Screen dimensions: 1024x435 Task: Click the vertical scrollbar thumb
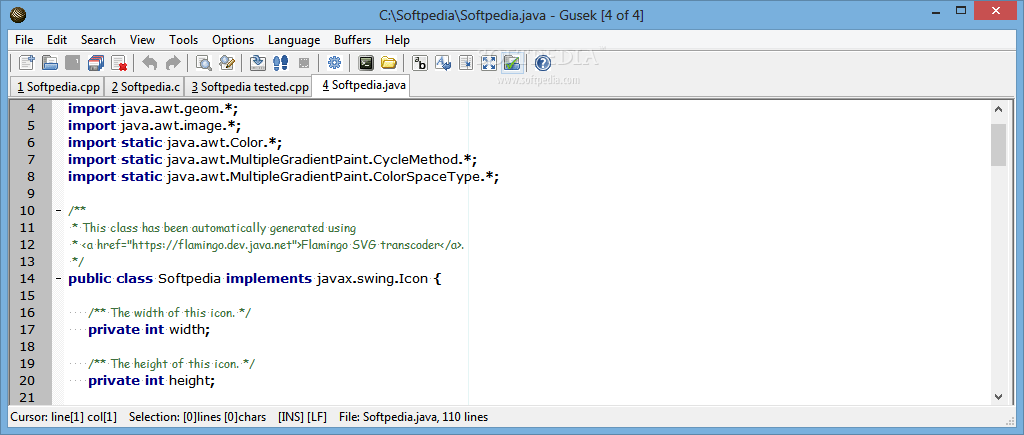(999, 145)
